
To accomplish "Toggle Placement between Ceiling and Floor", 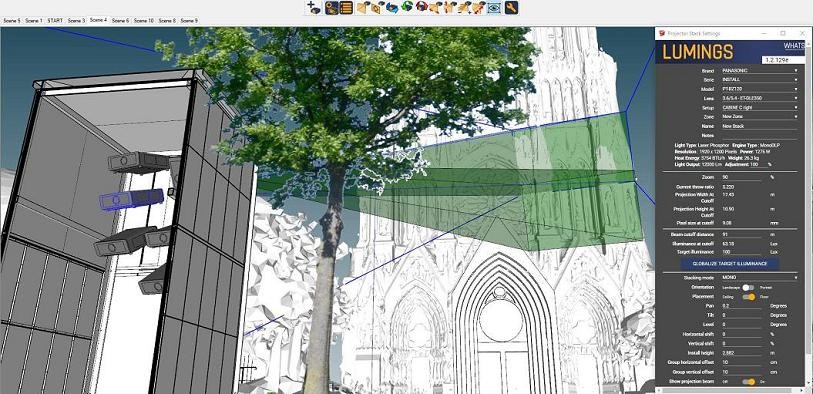I will (748, 297).
